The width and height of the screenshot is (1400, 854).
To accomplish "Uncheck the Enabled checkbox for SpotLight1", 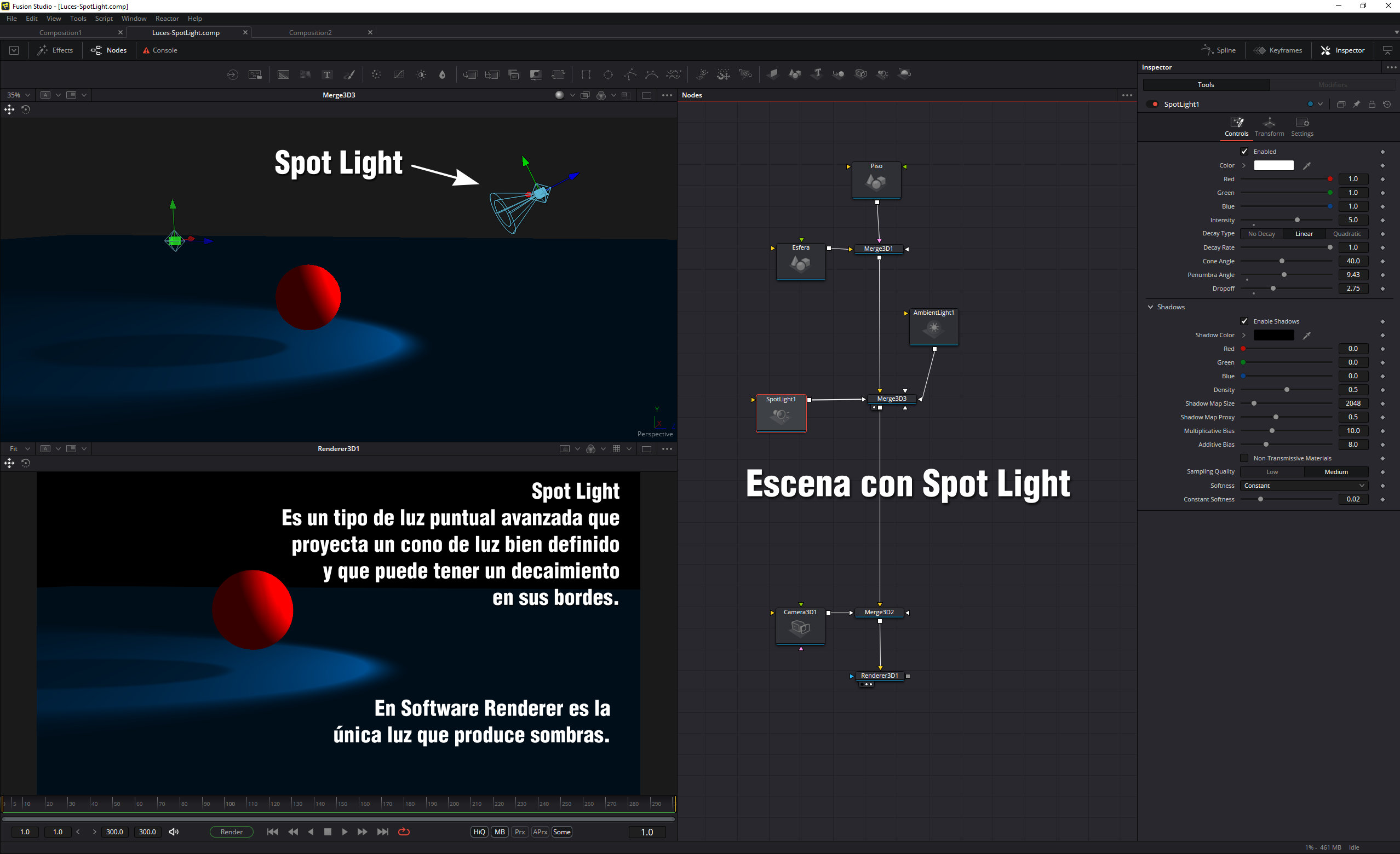I will click(x=1244, y=152).
